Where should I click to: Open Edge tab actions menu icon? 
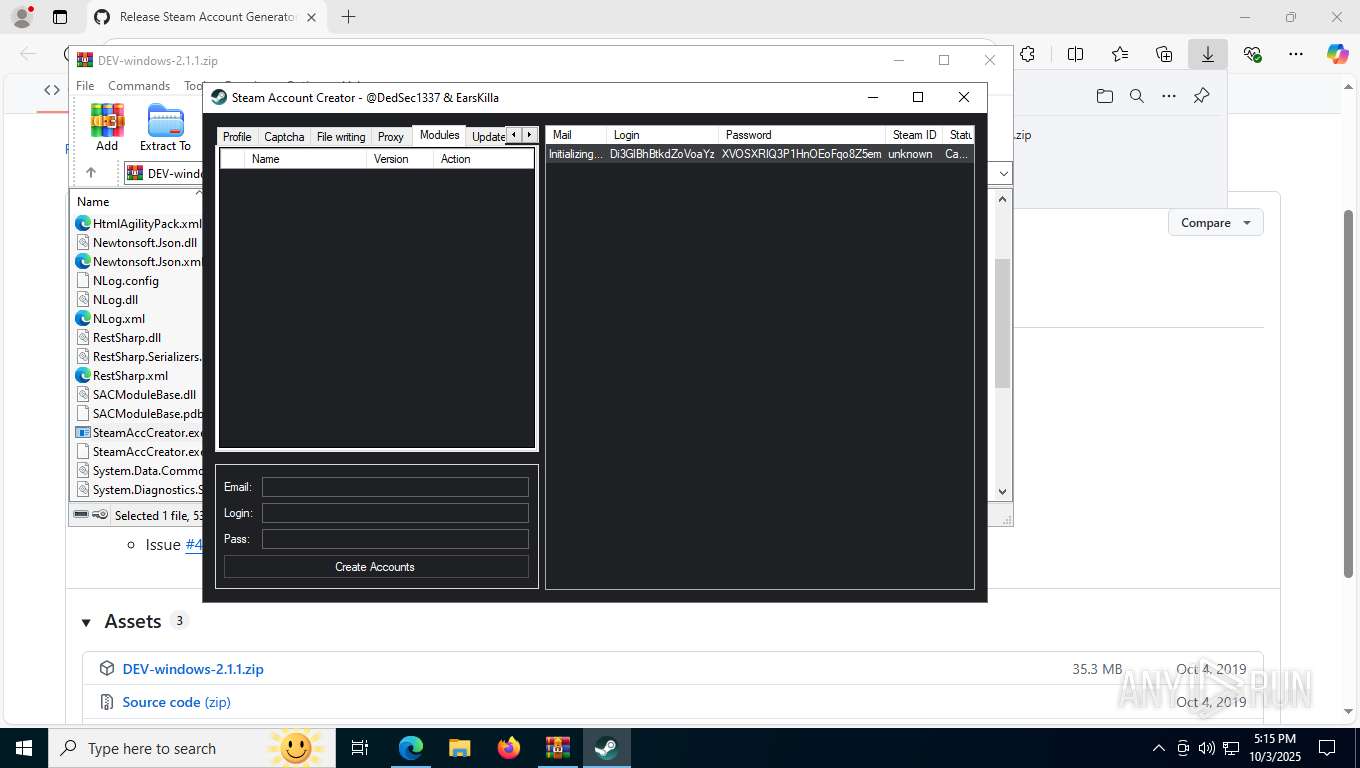60,17
